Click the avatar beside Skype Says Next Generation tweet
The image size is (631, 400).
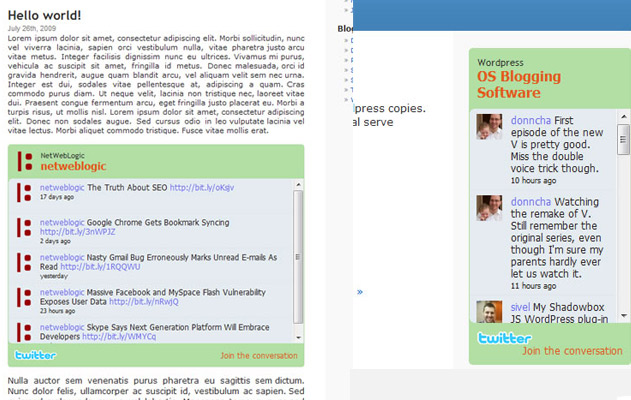(24, 332)
